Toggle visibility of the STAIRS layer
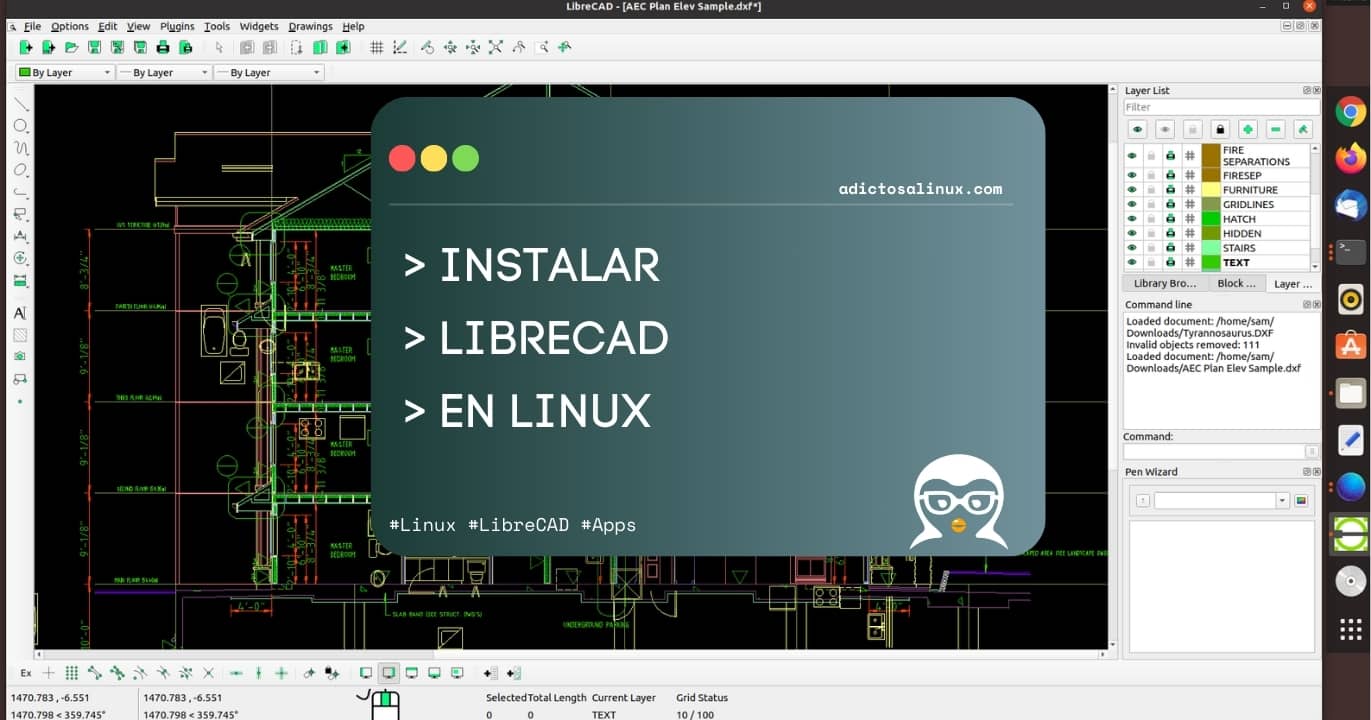The image size is (1371, 720). pos(1132,248)
